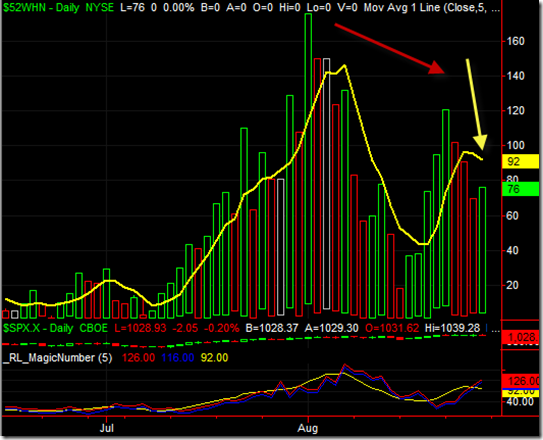Screen dimensions: 543x440
Task: Click the red 126.00 indicator value
Action: click(x=138, y=358)
